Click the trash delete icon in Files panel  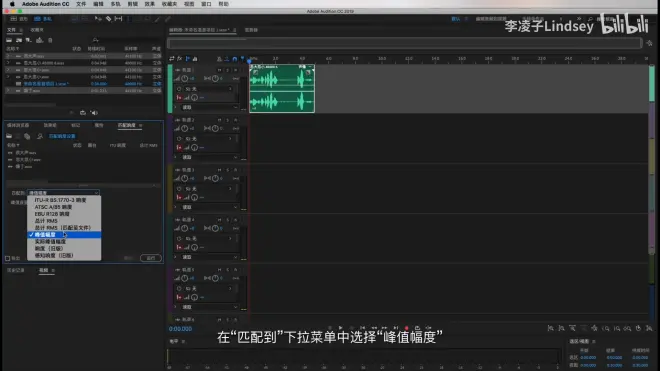pos(50,40)
